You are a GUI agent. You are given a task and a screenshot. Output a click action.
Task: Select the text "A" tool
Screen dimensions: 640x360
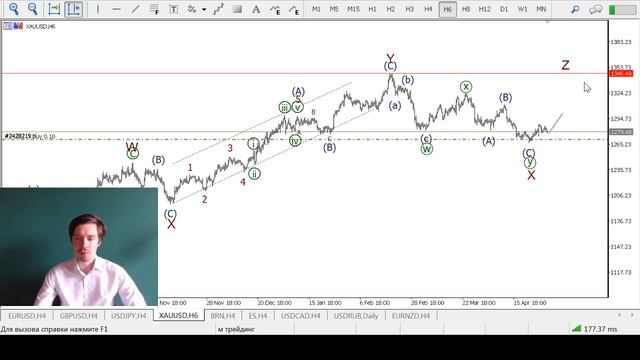tap(256, 9)
